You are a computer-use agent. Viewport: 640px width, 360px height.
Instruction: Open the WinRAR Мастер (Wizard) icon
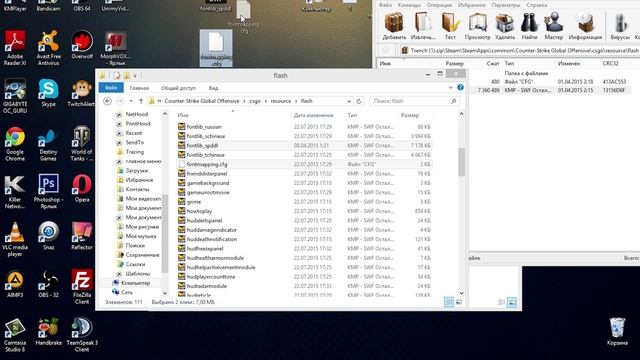[554, 26]
